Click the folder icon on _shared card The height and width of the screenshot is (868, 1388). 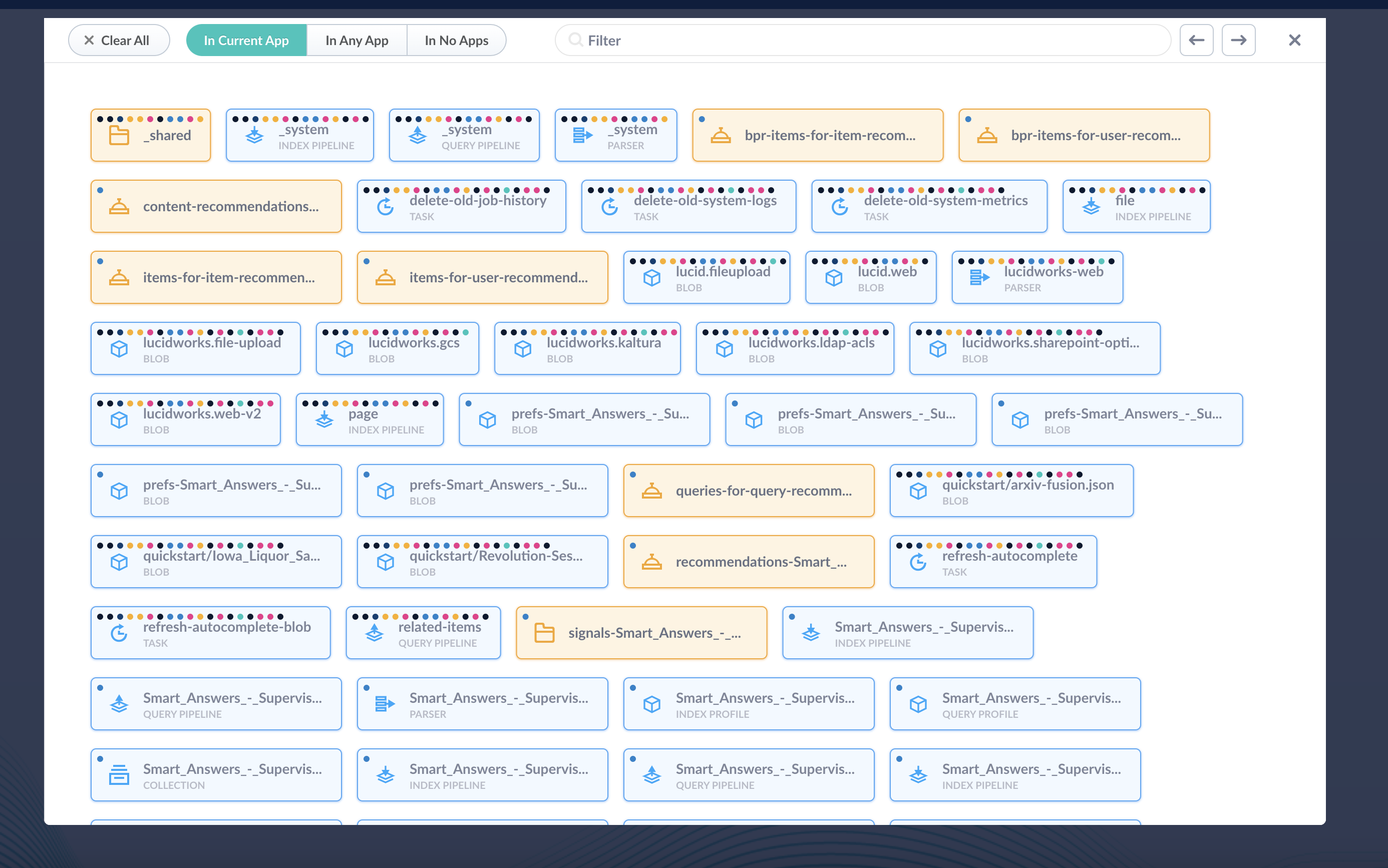119,136
